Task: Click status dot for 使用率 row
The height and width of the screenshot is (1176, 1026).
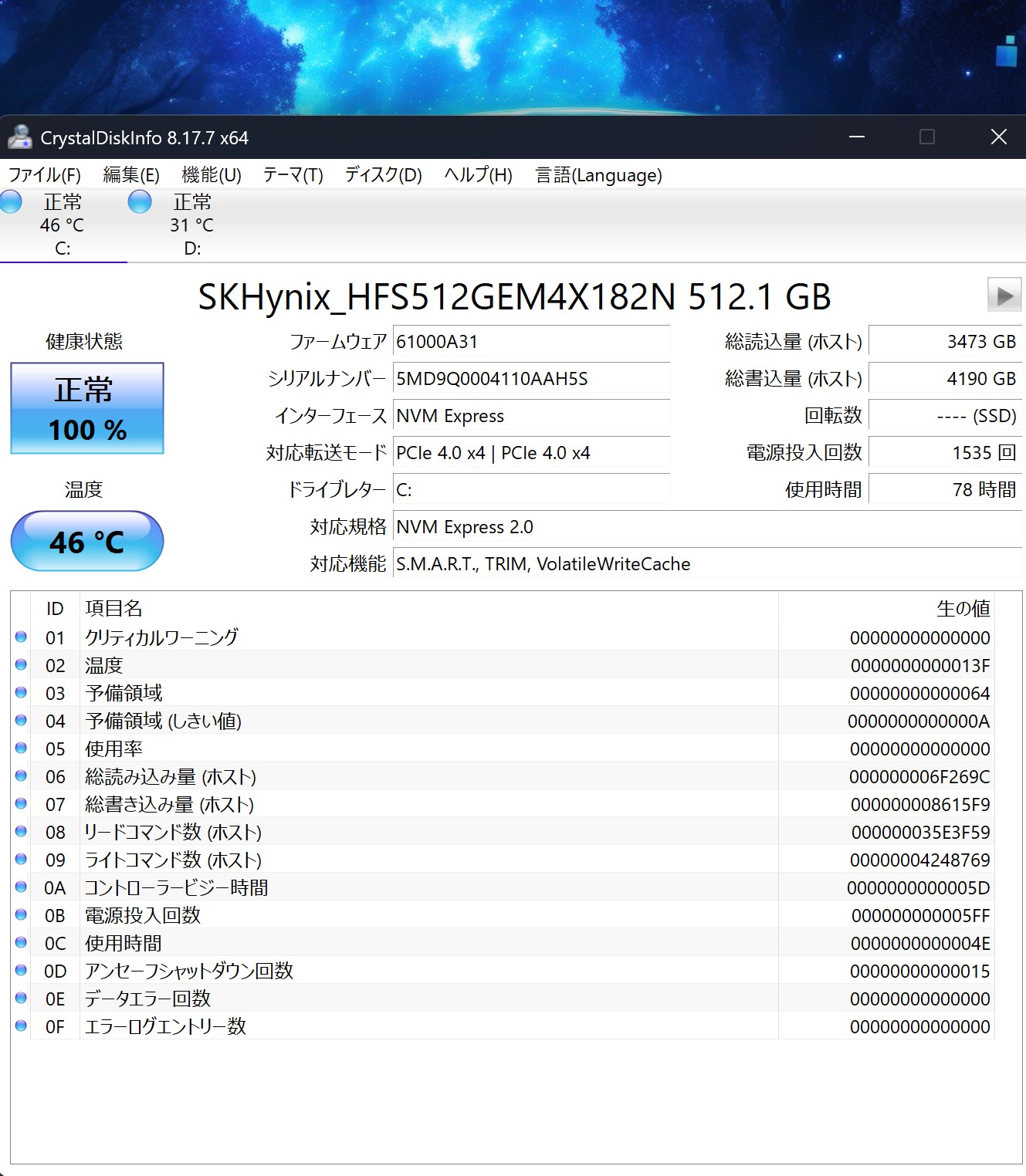Action: (x=21, y=749)
